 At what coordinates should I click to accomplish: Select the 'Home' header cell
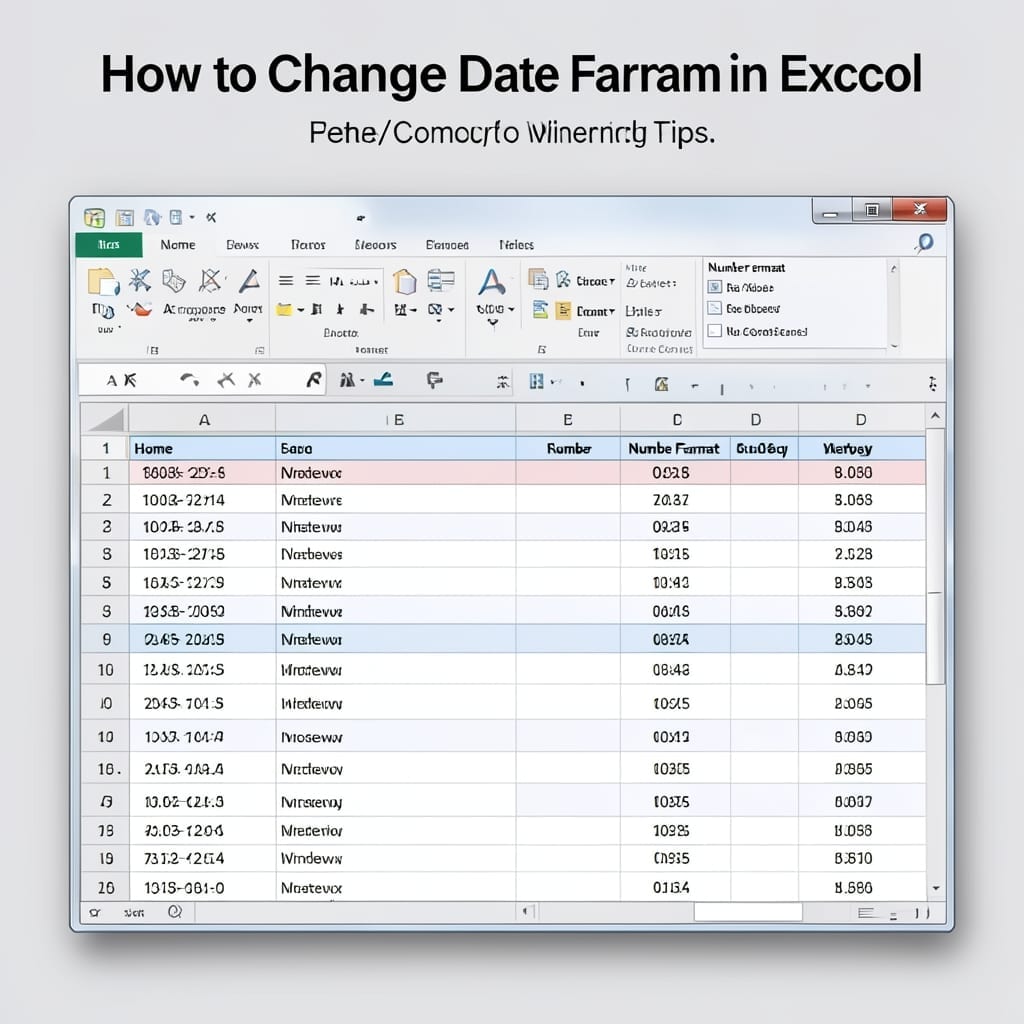click(x=203, y=449)
